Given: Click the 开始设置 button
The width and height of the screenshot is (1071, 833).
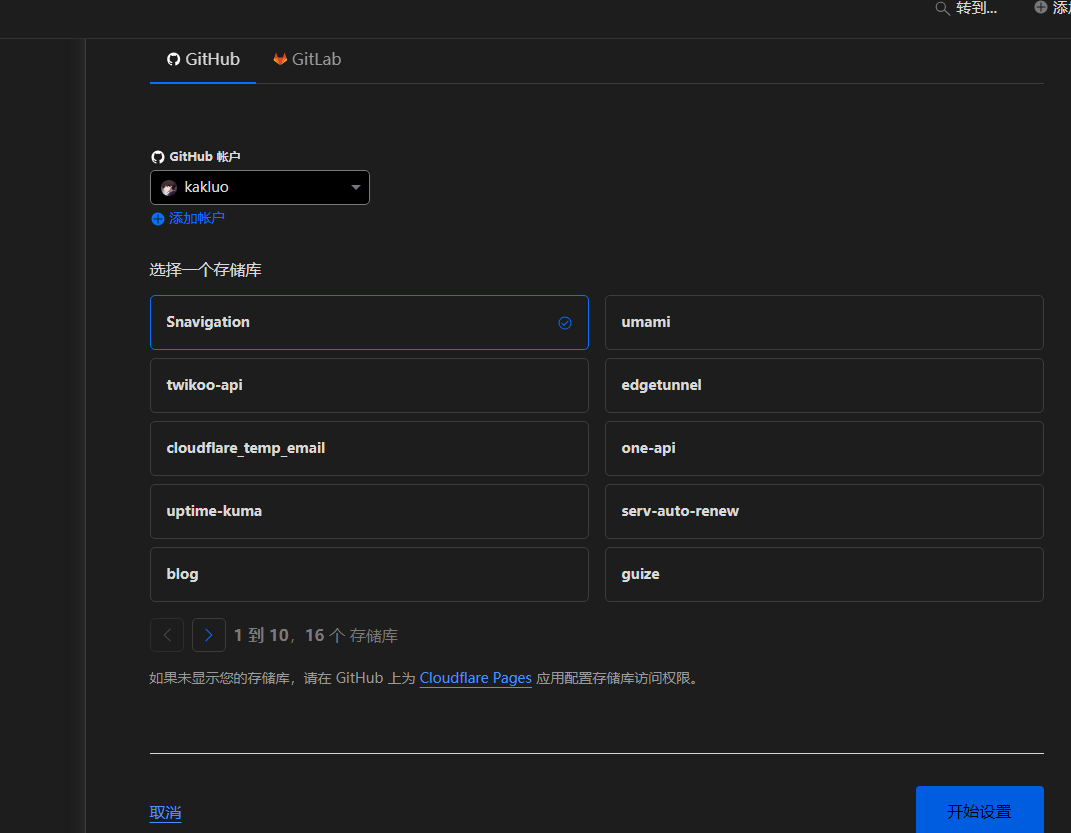Looking at the screenshot, I should 979,810.
